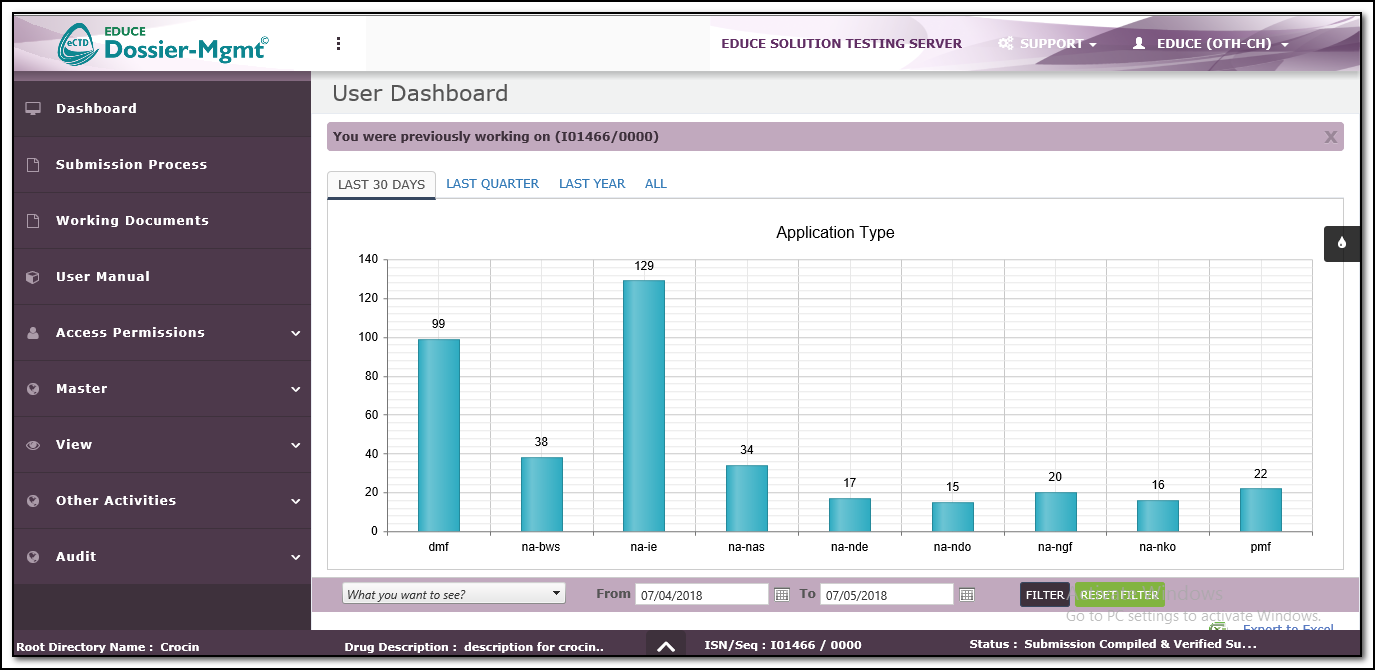Click the na-ie bar in the chart

pyautogui.click(x=643, y=405)
